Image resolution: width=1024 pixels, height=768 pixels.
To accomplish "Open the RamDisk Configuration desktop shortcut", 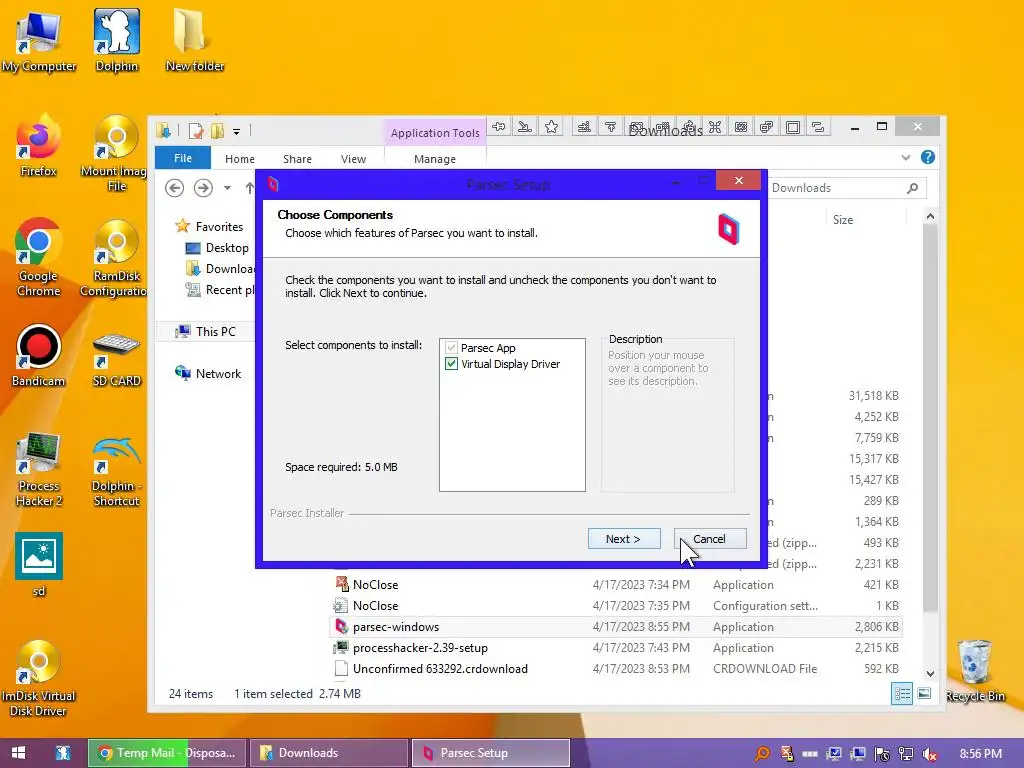I will [115, 258].
